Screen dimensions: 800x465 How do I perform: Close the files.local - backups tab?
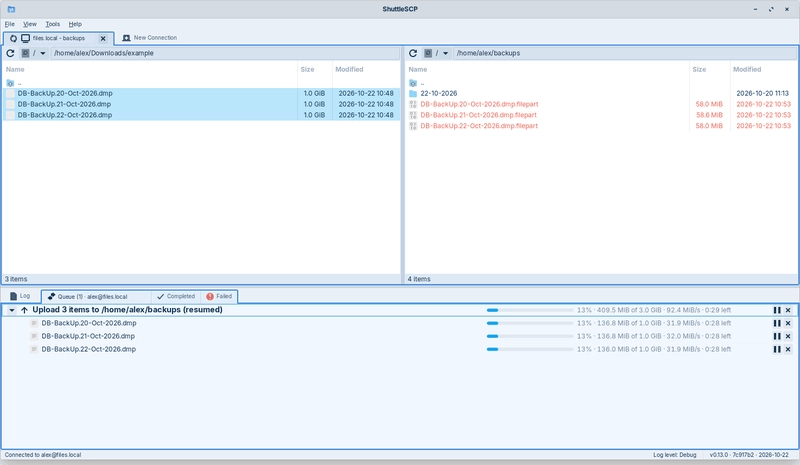tap(103, 38)
